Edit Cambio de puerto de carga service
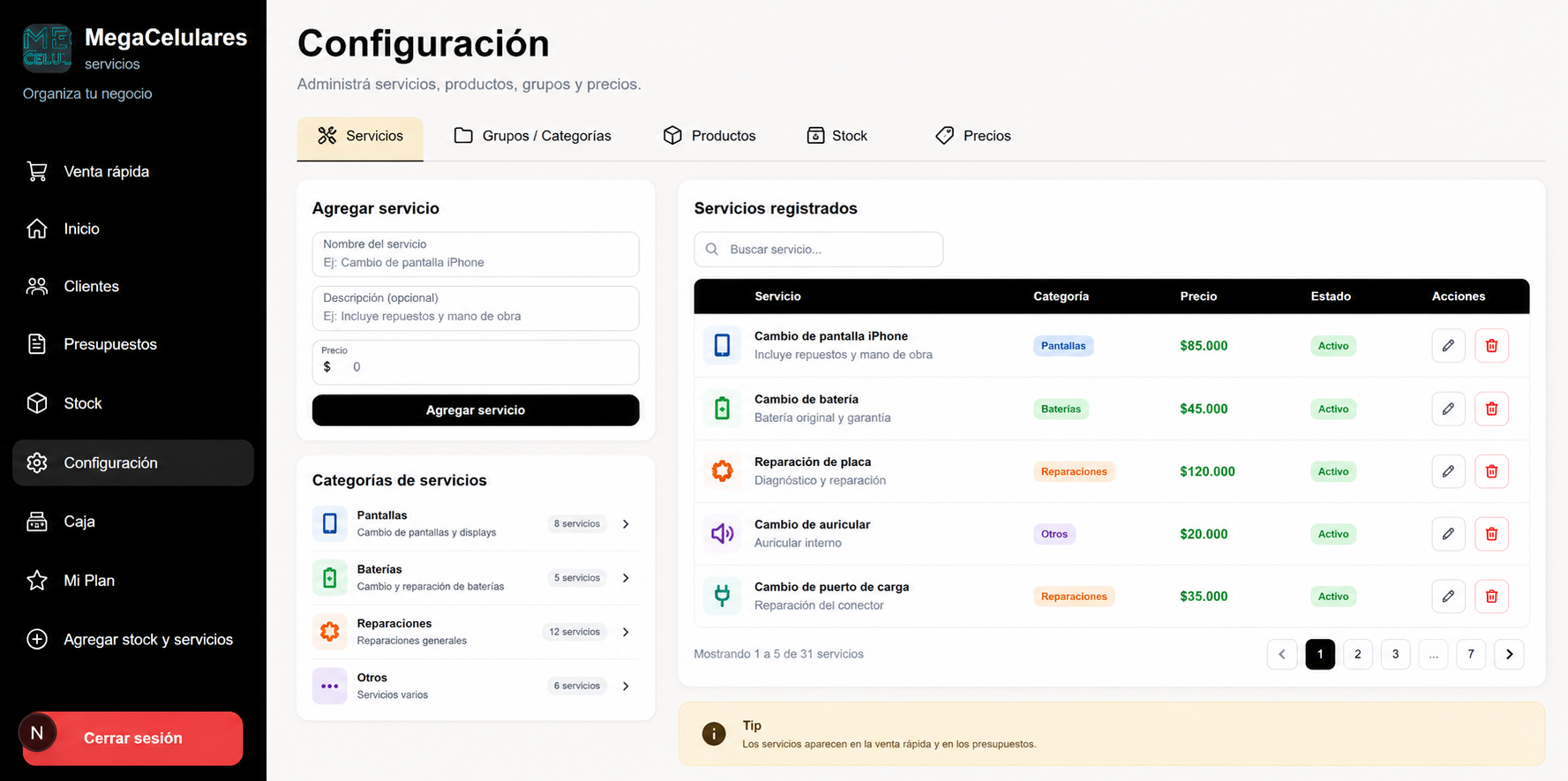 (1448, 597)
